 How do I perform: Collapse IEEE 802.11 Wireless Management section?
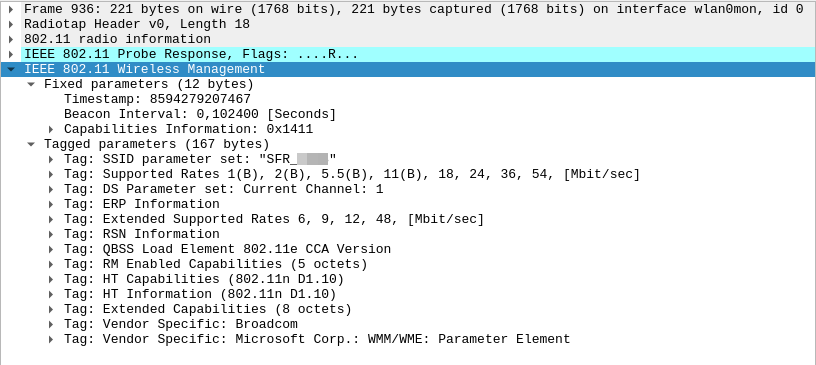point(11,69)
